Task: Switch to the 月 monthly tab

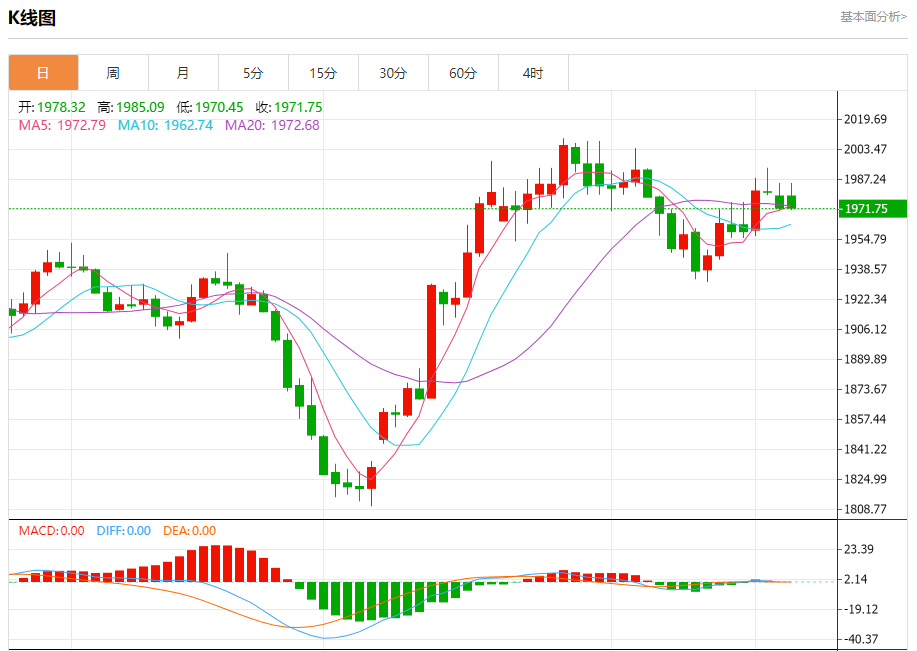Action: point(183,73)
